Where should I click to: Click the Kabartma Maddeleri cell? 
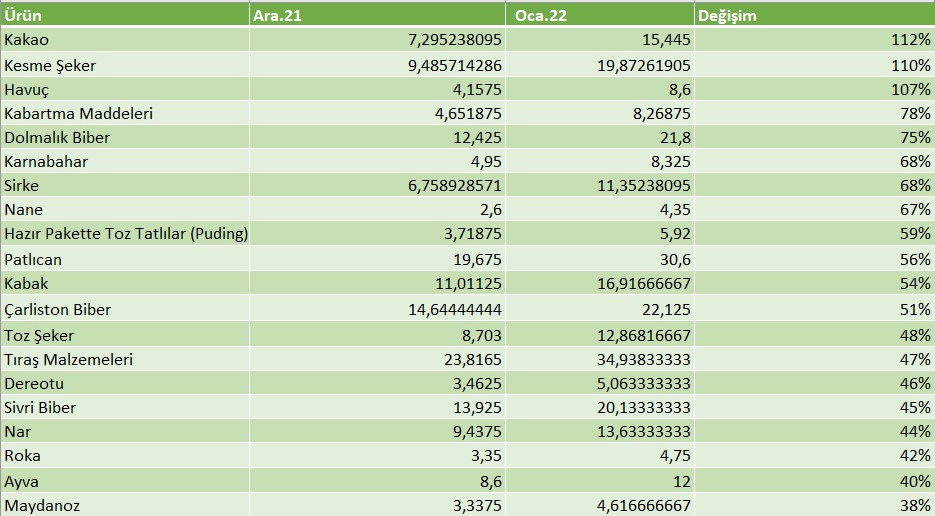(124, 114)
